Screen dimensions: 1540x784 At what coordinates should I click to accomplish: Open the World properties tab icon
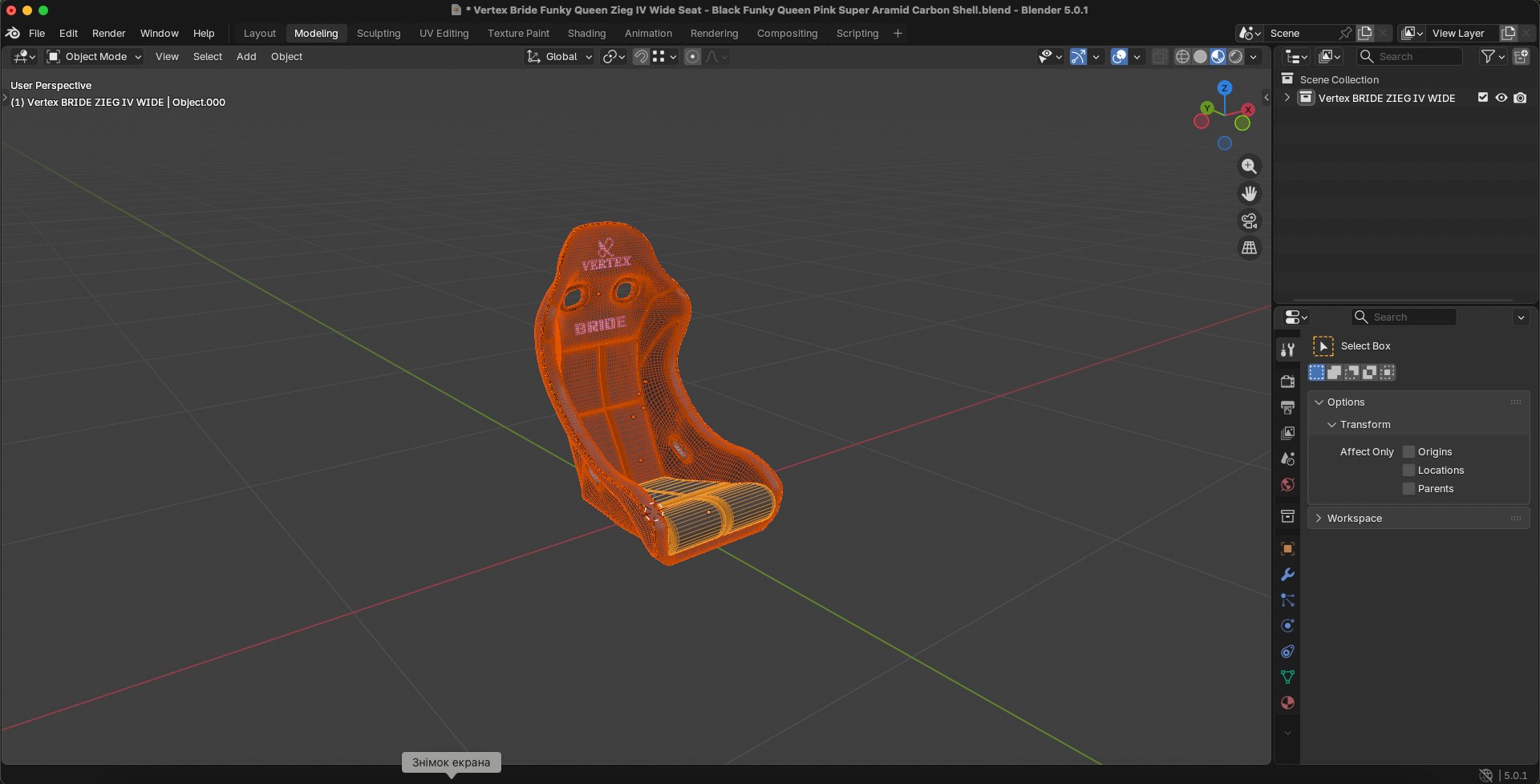[x=1287, y=484]
